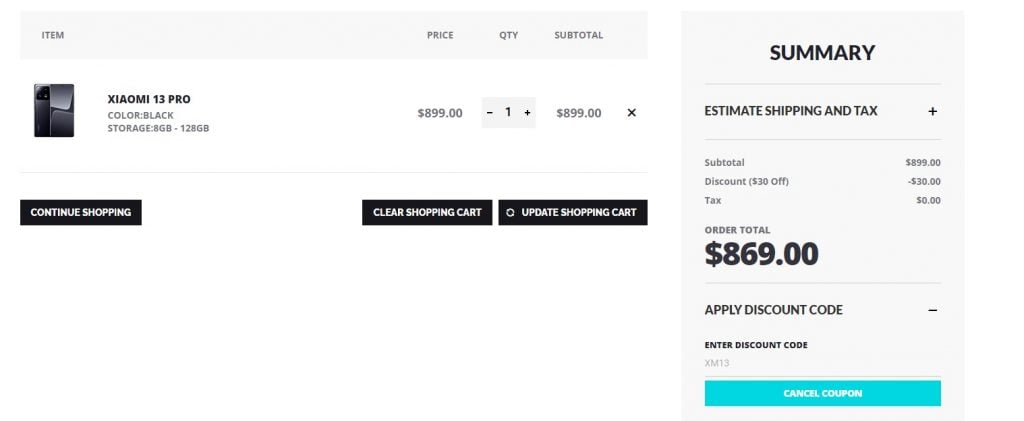This screenshot has width=1024, height=421.
Task: Click the quantity input field showing 1
Action: point(508,113)
